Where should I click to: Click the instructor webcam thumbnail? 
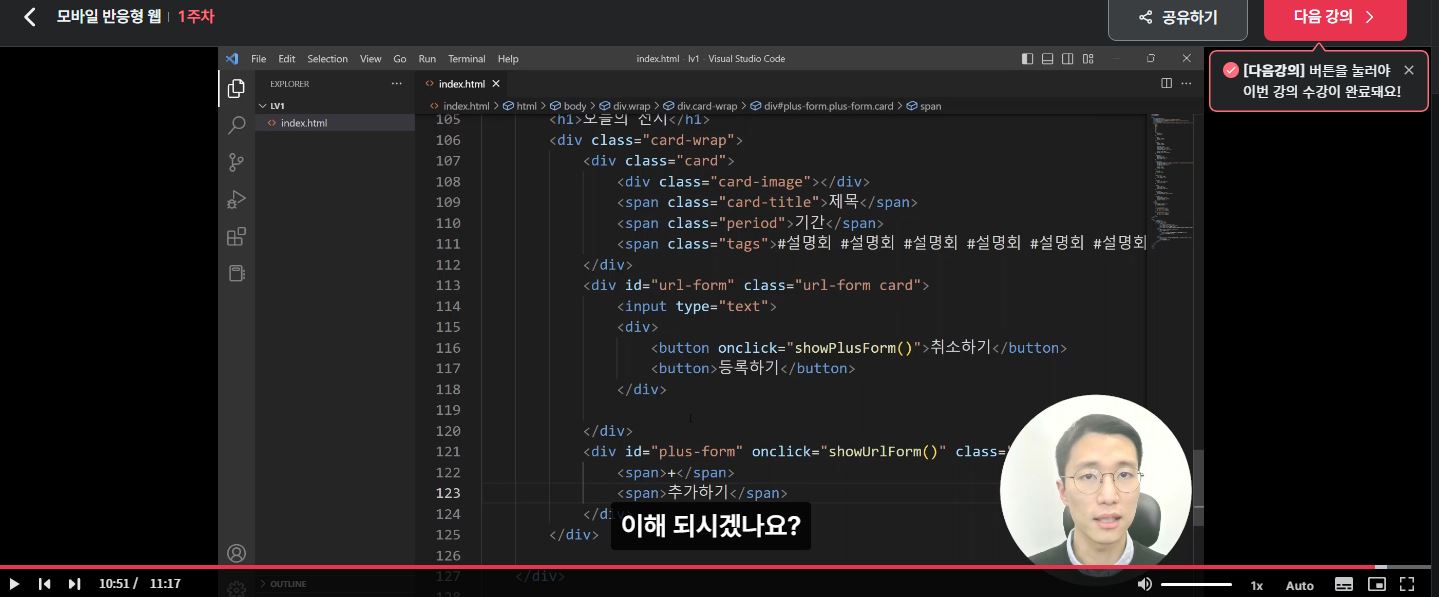[x=1095, y=490]
